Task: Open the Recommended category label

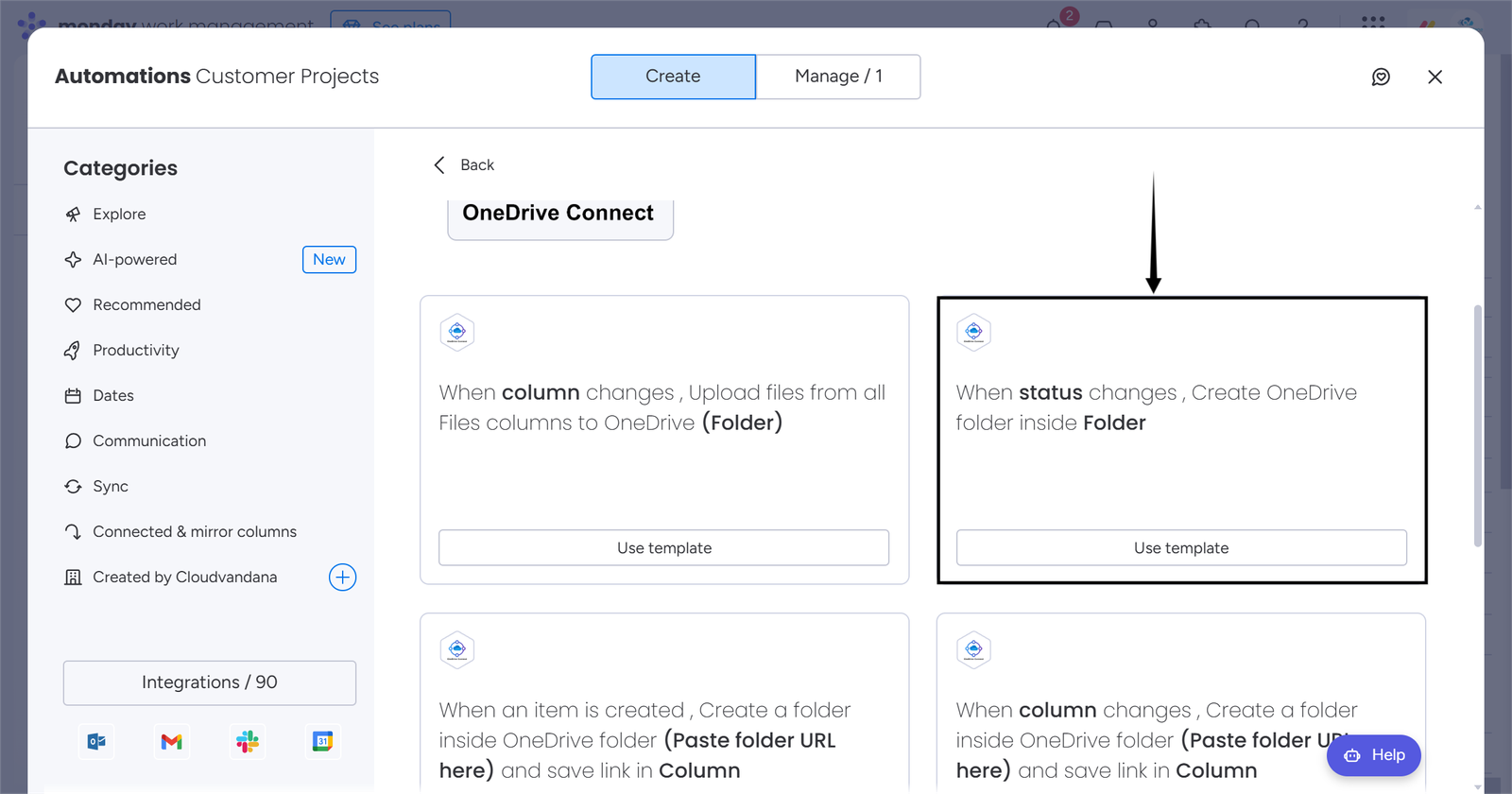Action: tap(146, 305)
